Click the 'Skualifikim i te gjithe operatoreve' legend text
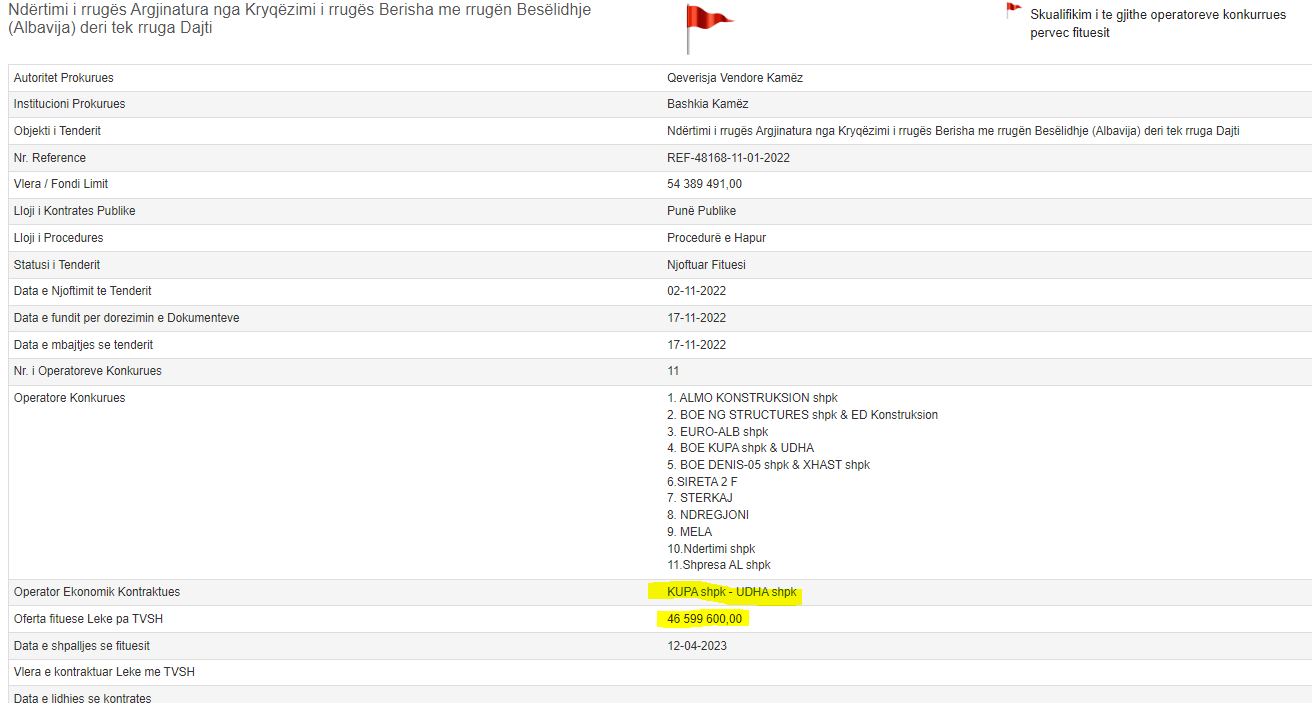 [x=1157, y=23]
